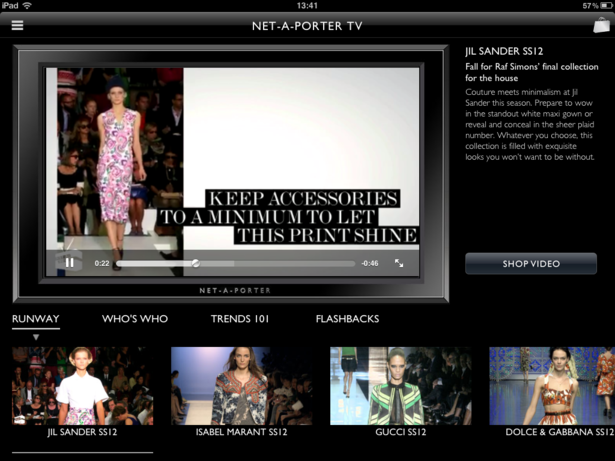Click the ISABEL MARANT SS12 caption label
The image size is (615, 461).
pyautogui.click(x=242, y=432)
